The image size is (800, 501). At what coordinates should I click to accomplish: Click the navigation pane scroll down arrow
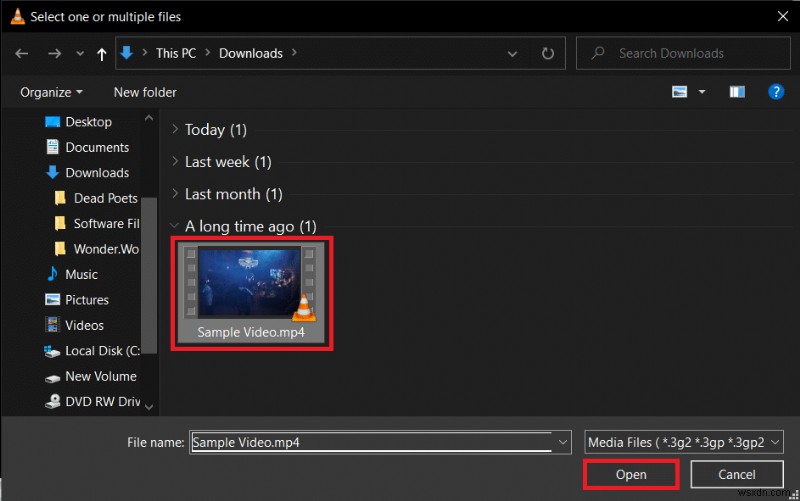(148, 407)
